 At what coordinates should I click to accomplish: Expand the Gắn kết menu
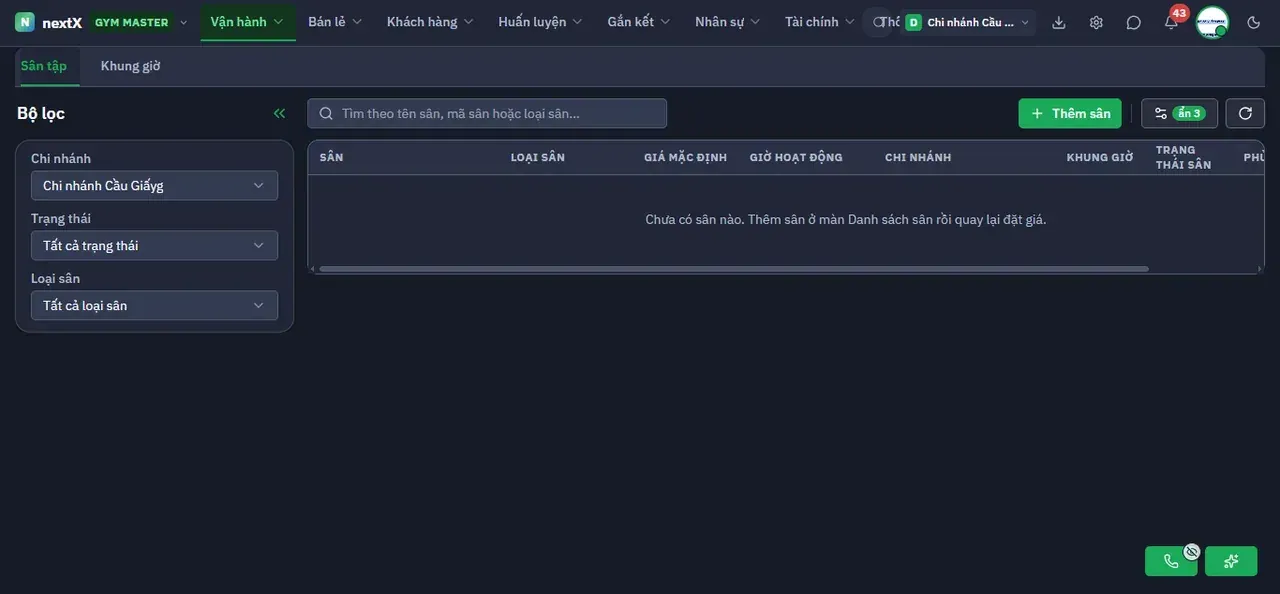(639, 22)
